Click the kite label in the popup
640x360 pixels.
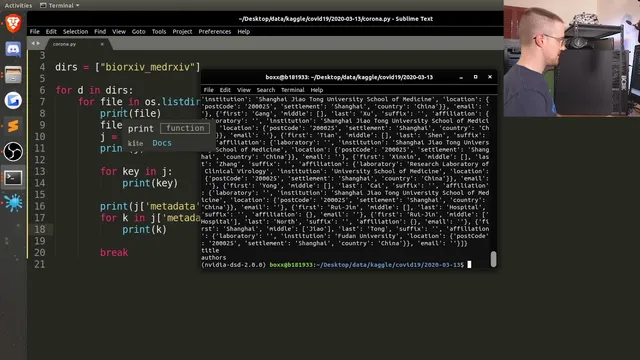coord(135,143)
